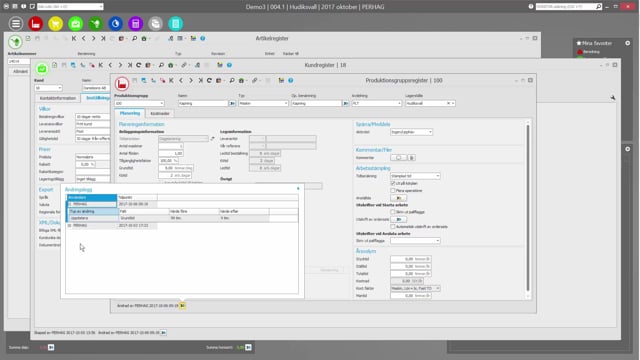Click change log icon beside Ändrad av PERHAG
The height and width of the screenshot is (360, 640).
(182, 305)
